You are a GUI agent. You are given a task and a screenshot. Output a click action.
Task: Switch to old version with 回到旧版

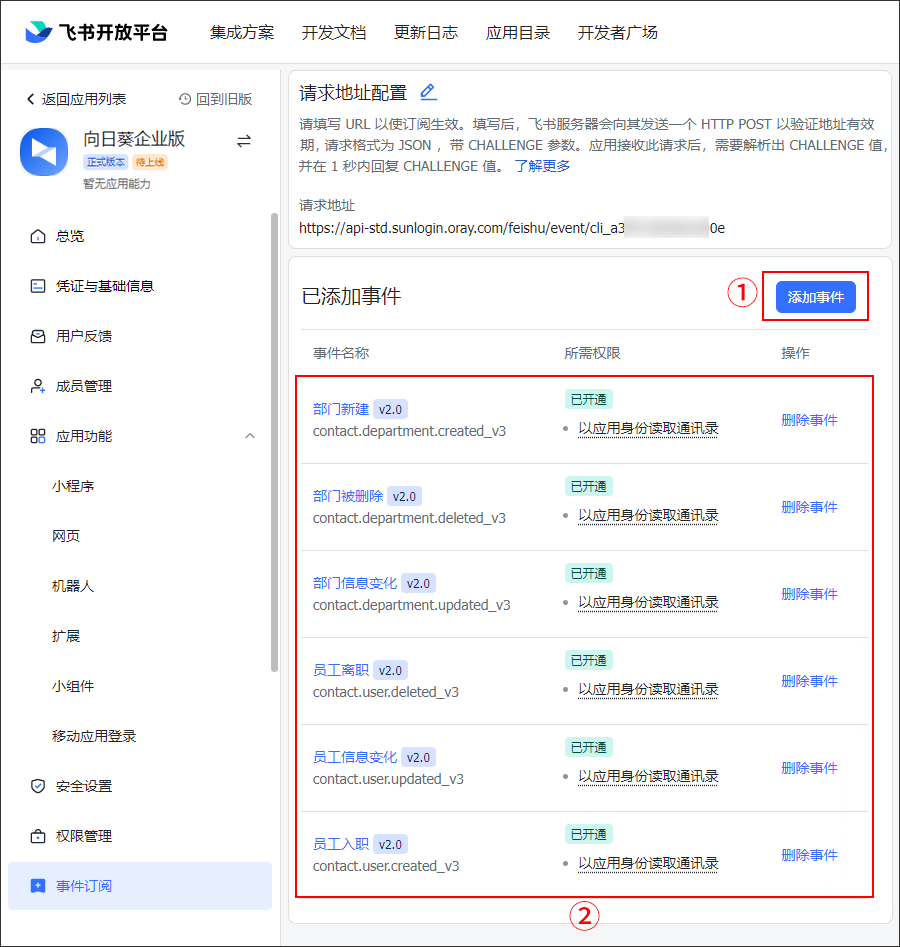pyautogui.click(x=215, y=99)
